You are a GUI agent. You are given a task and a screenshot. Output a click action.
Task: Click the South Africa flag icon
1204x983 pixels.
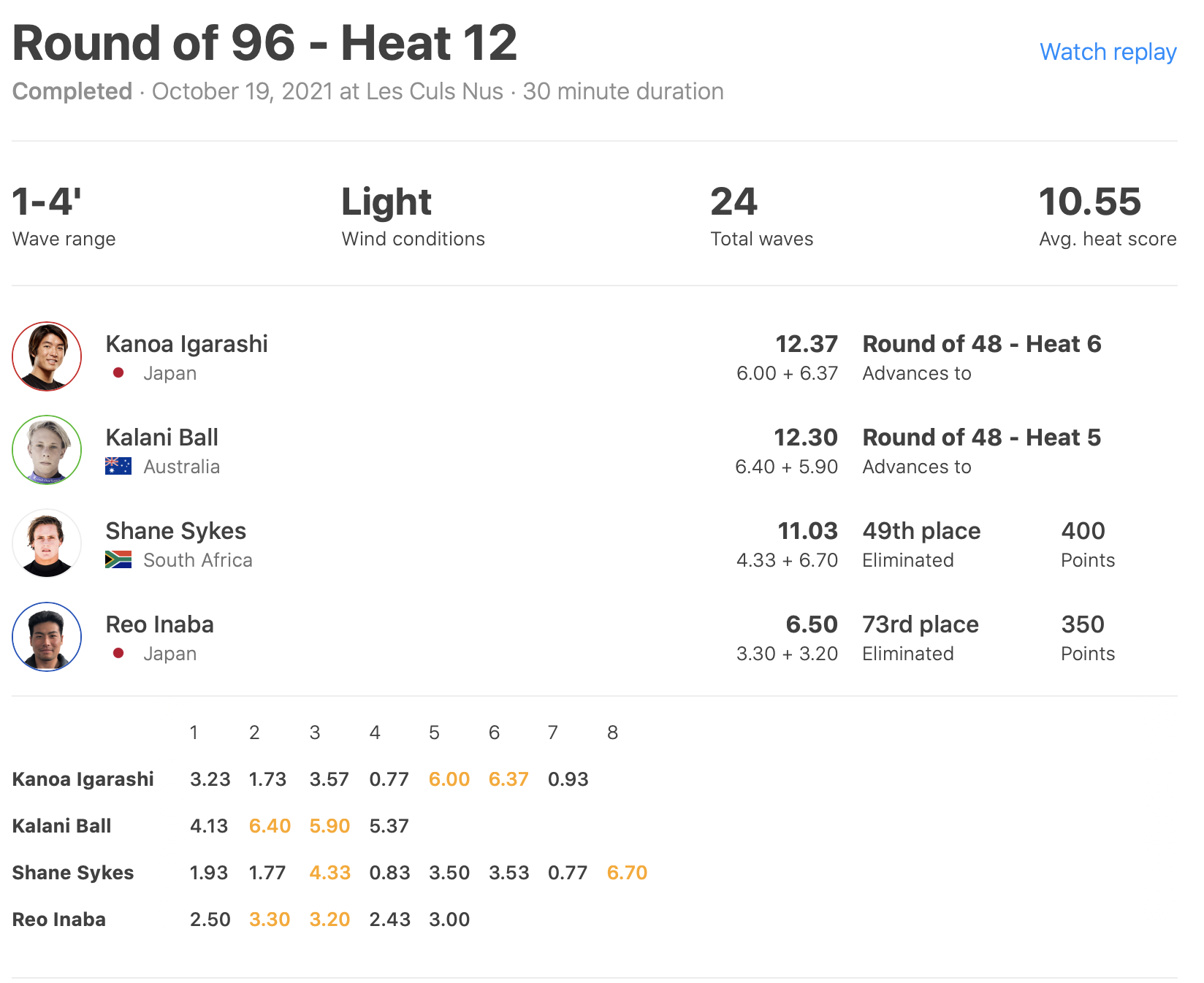(x=118, y=559)
